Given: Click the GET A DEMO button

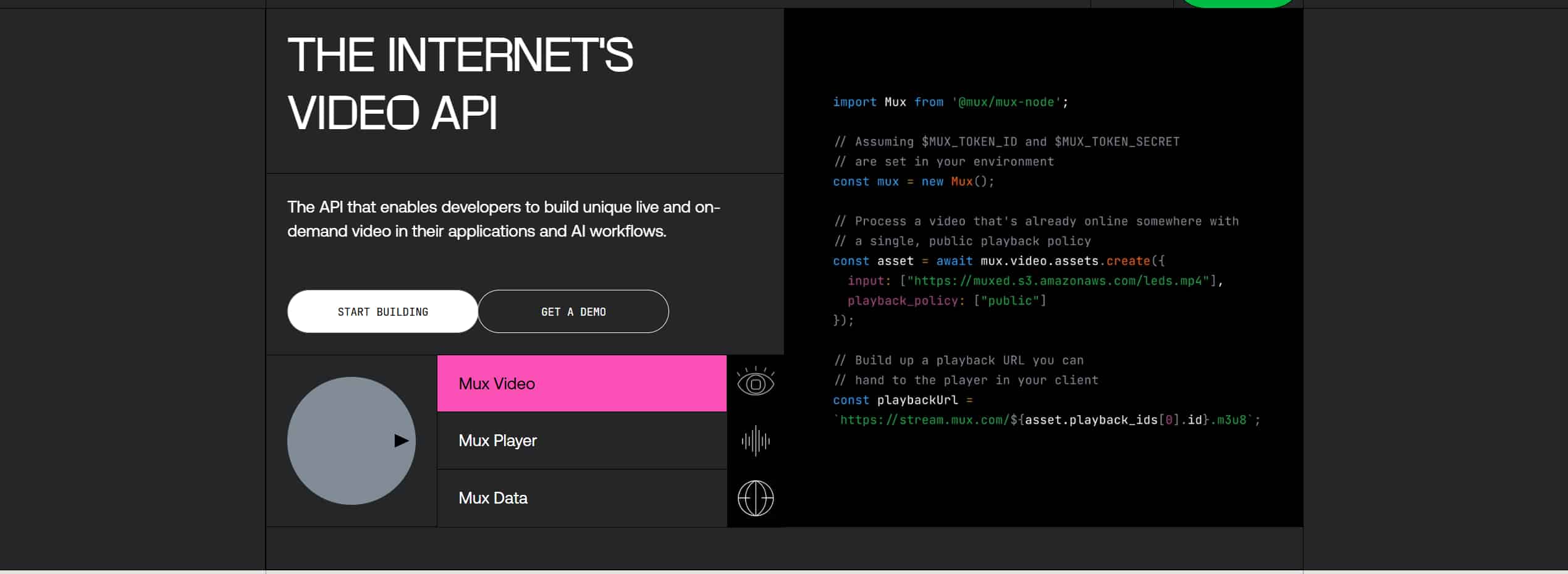Looking at the screenshot, I should (573, 311).
